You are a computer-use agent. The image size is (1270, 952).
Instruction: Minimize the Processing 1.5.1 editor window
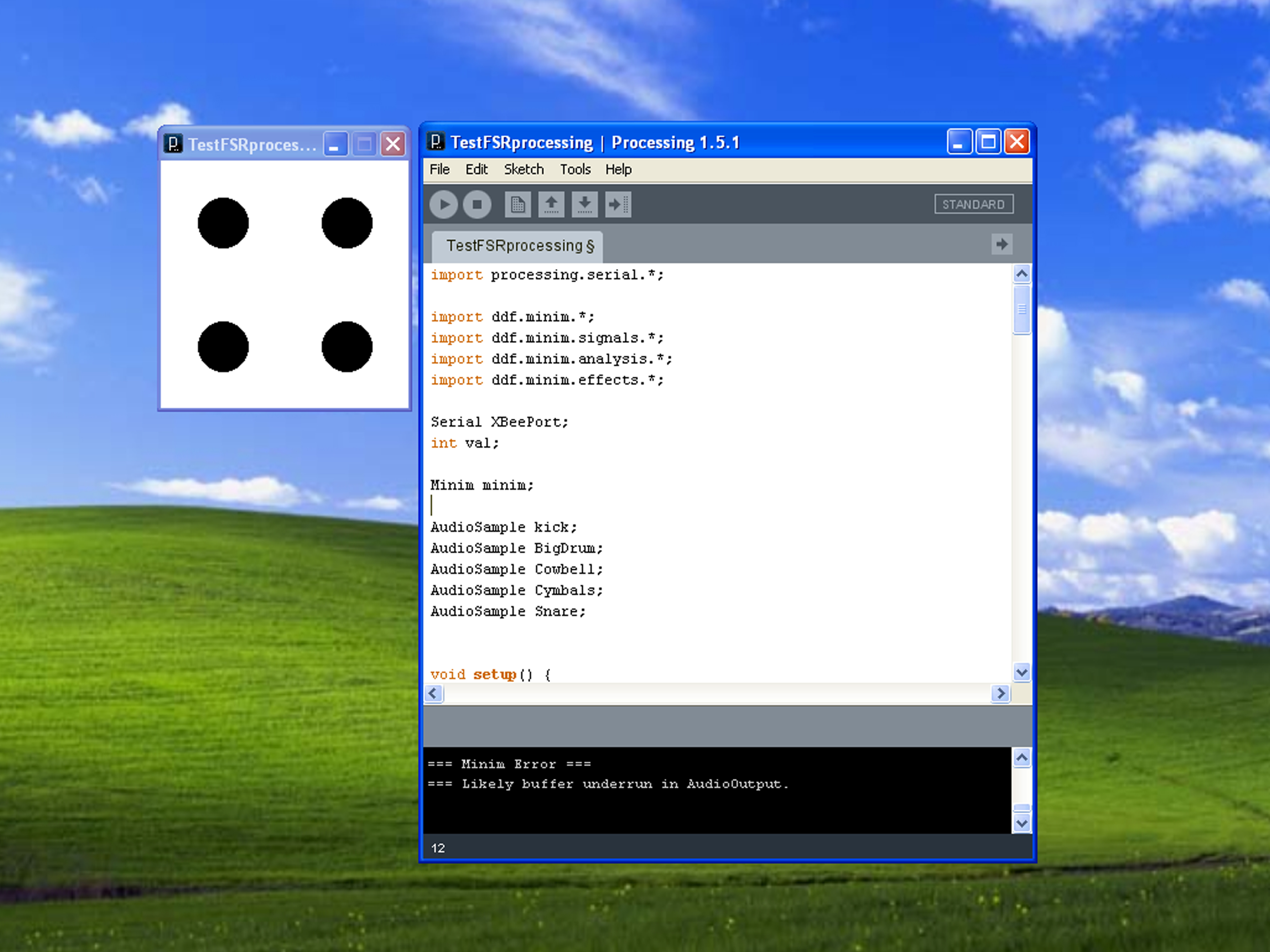point(959,142)
